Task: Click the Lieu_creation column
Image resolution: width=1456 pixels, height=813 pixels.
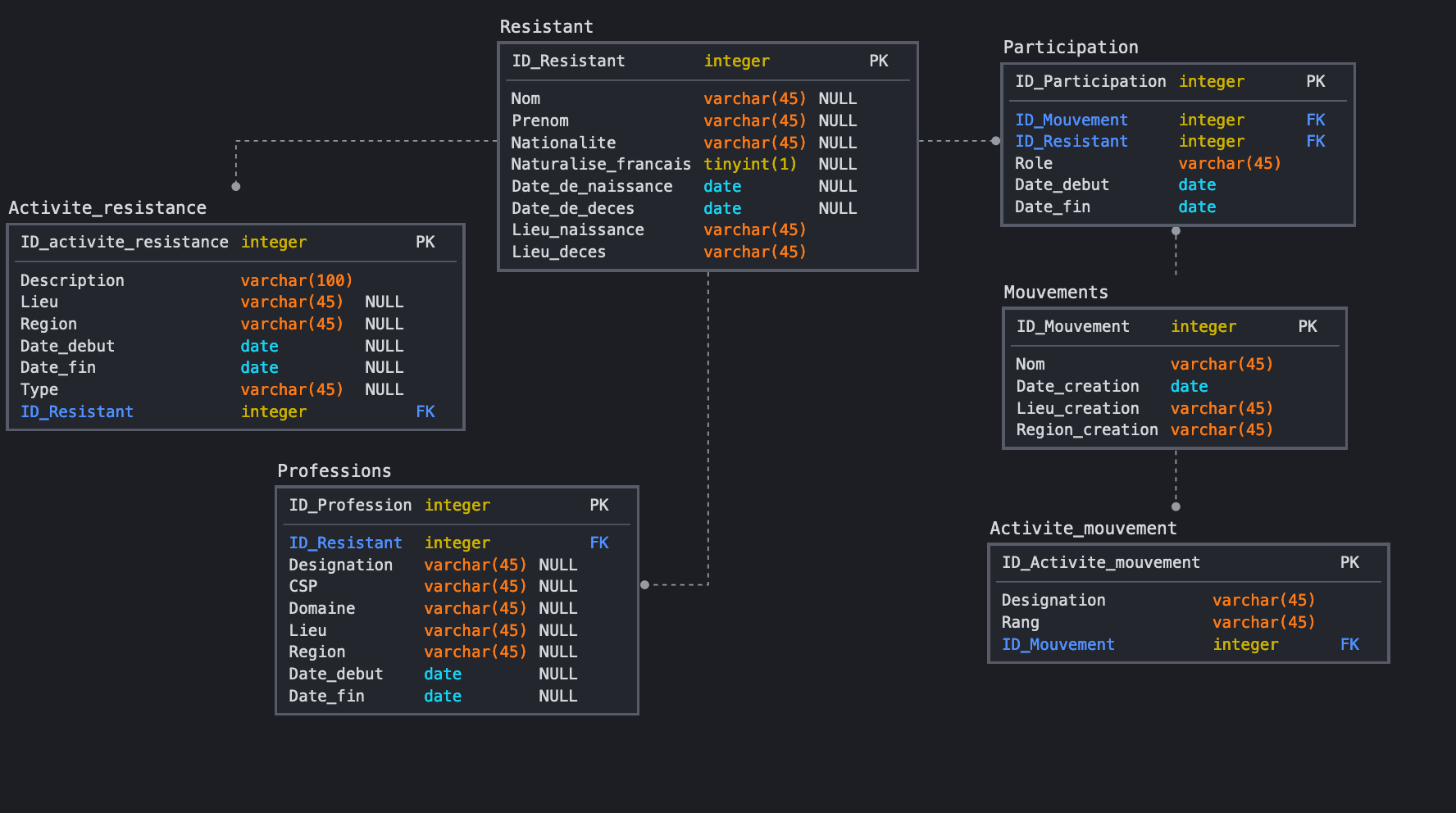Action: 1175,408
